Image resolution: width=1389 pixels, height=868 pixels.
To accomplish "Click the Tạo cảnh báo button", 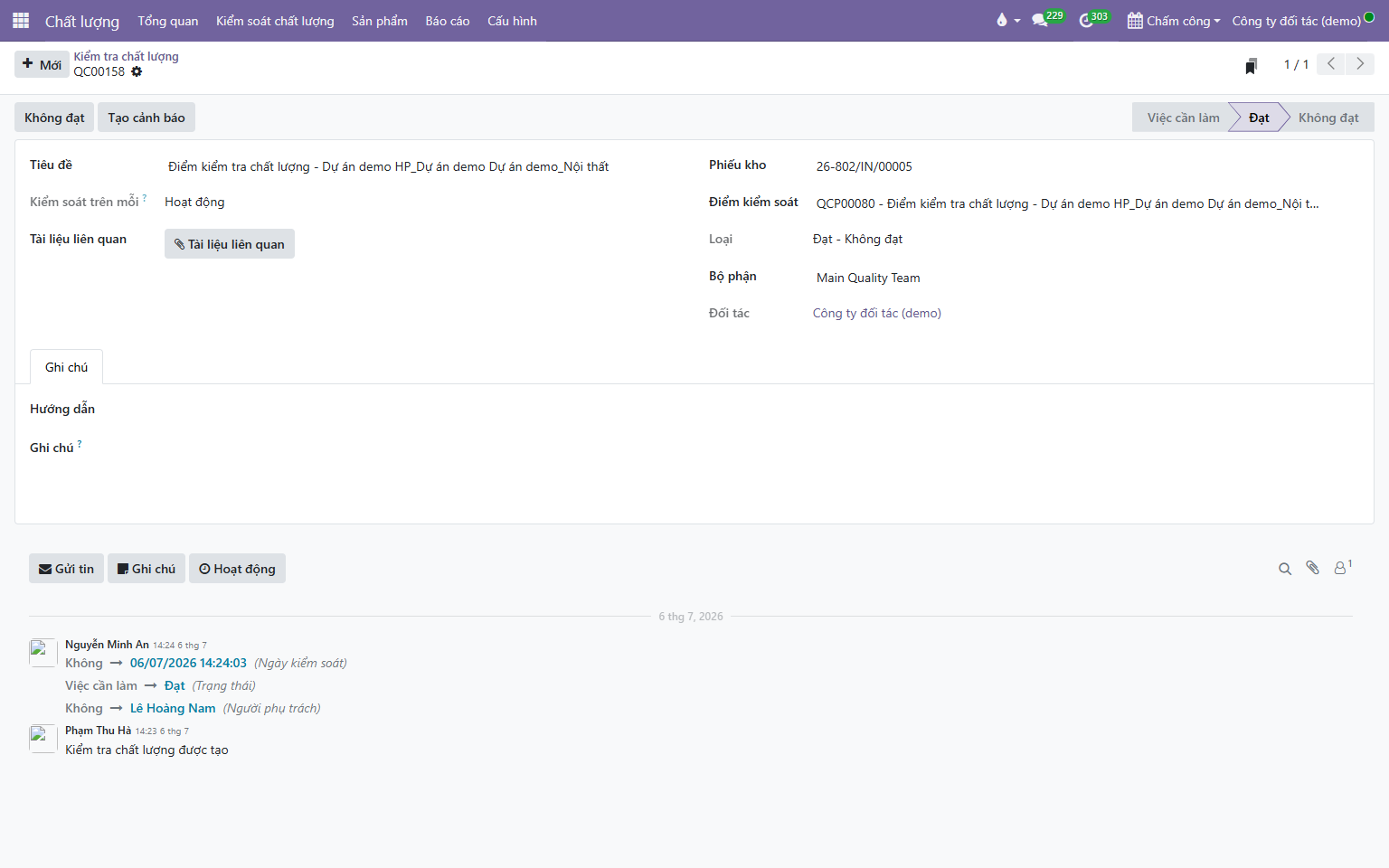I will pyautogui.click(x=146, y=118).
